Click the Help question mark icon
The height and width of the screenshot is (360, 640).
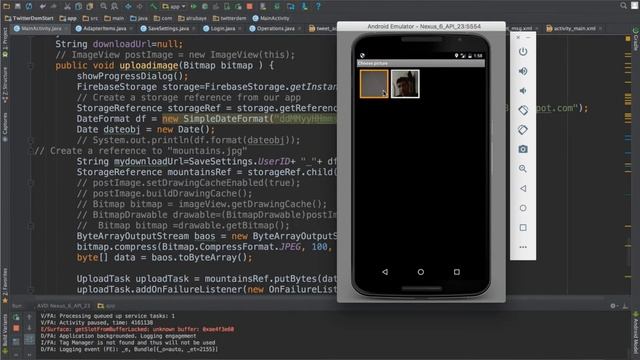[318, 6]
